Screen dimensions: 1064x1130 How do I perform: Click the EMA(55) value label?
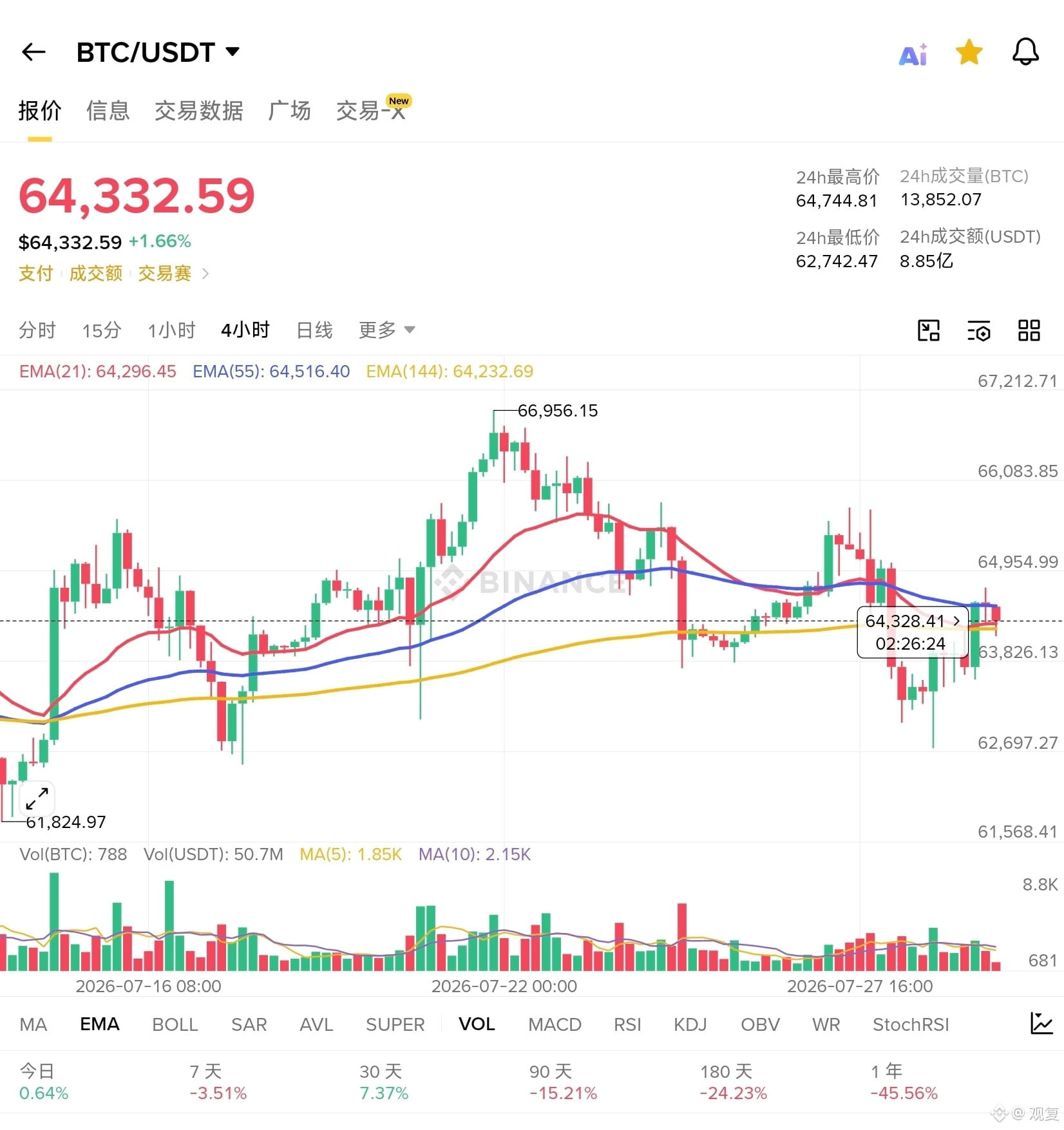(x=271, y=372)
